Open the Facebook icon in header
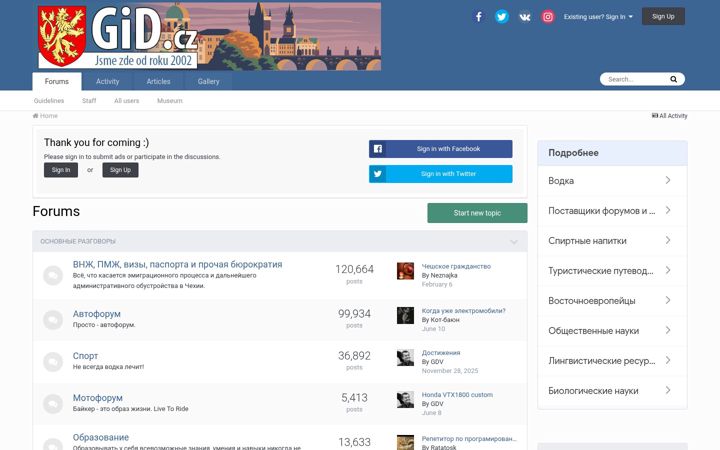This screenshot has height=450, width=720. pos(478,17)
